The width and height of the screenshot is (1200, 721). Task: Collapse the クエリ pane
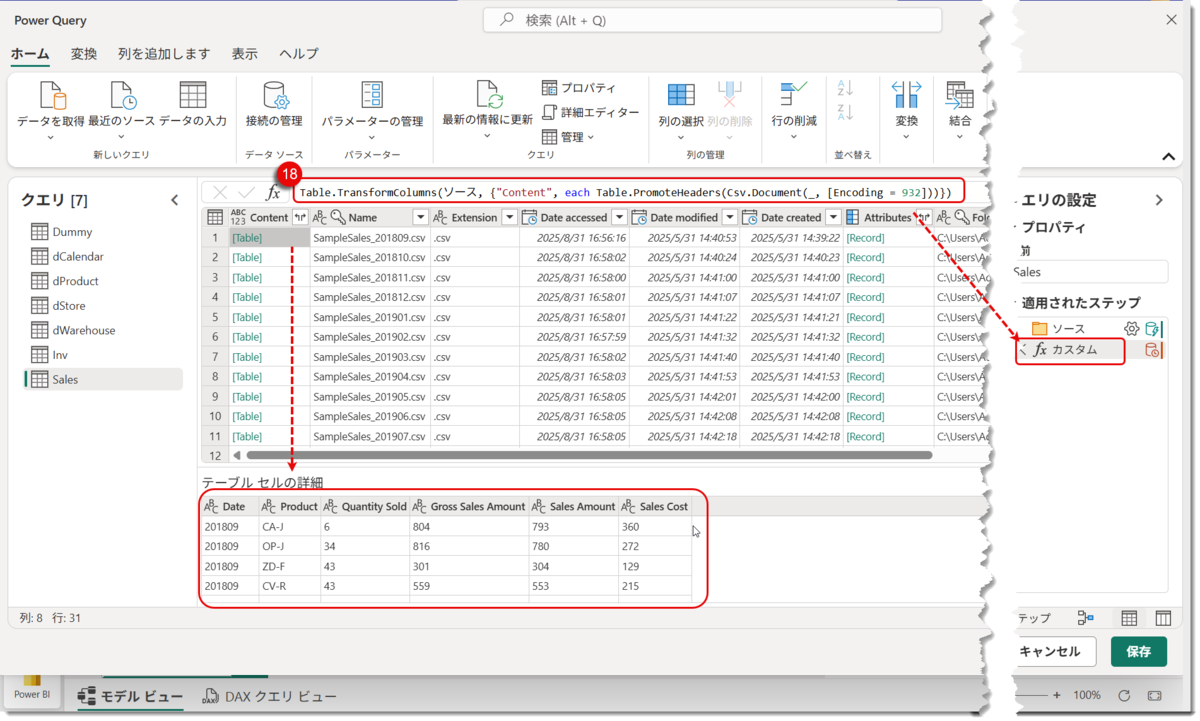(x=175, y=201)
